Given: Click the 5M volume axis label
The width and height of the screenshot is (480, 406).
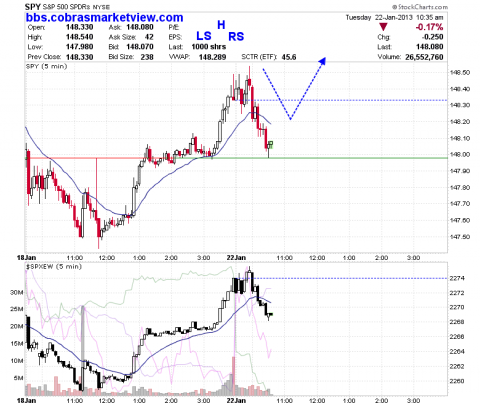Looking at the screenshot, I should [x=18, y=378].
